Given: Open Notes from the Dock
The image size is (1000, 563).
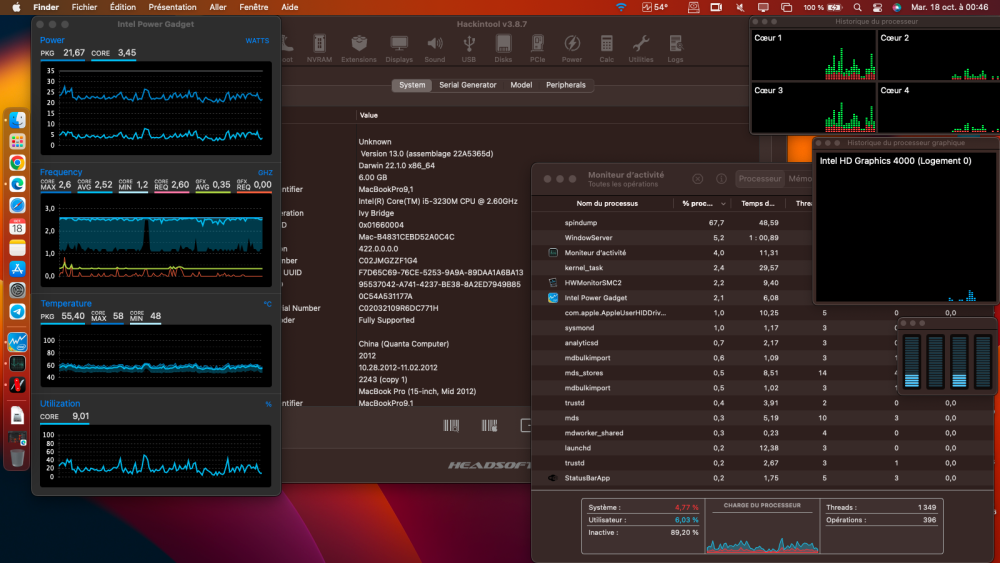Looking at the screenshot, I should click(x=17, y=248).
